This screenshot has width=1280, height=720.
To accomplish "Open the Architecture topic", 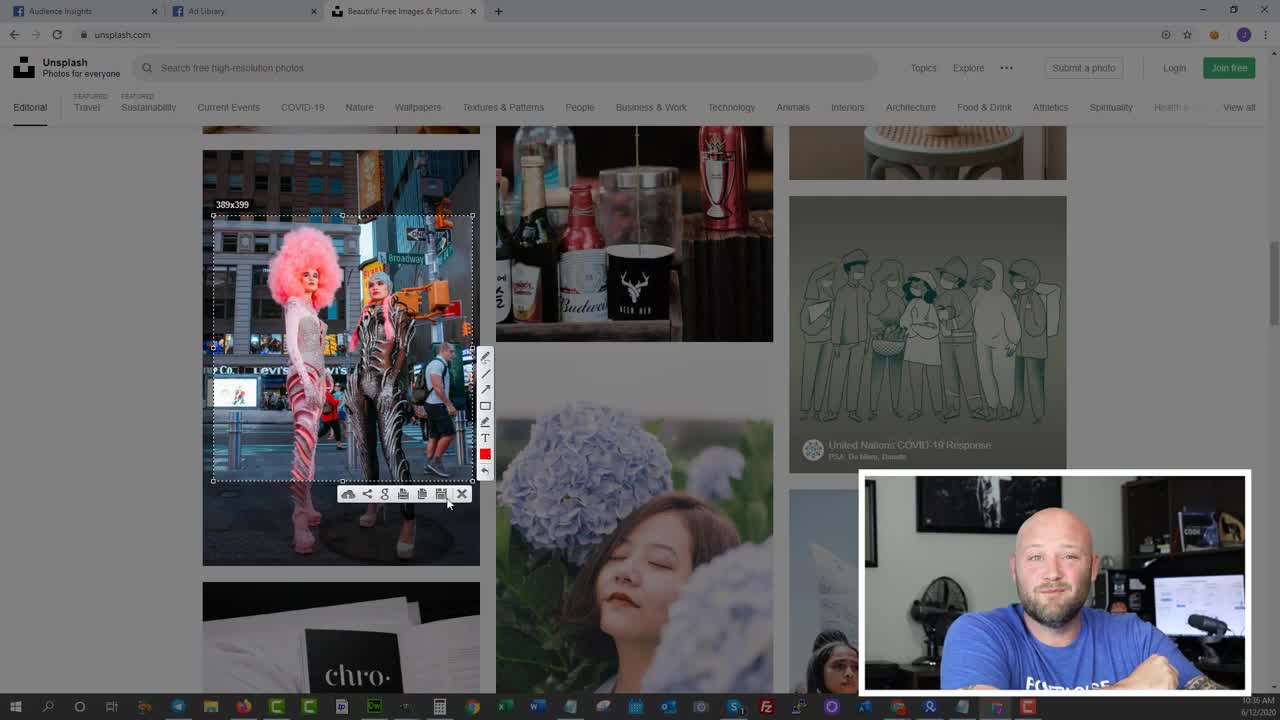I will (910, 107).
